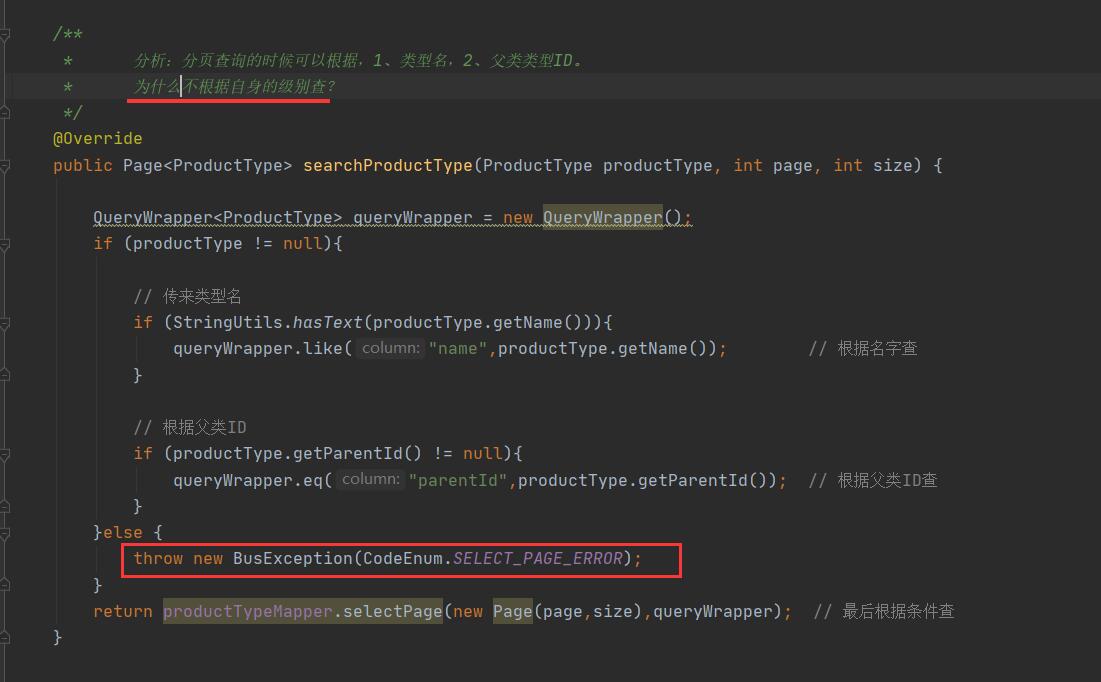Click the hasText method call
This screenshot has height=682, width=1101.
tap(327, 322)
